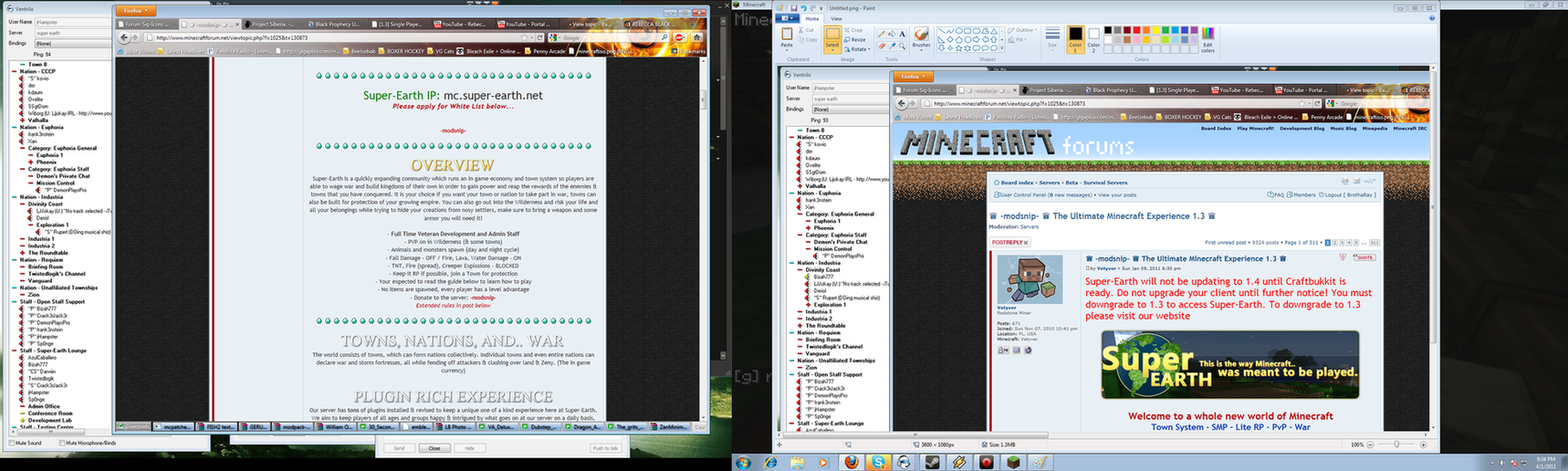Expand the shapes gallery More arrow
This screenshot has width=1568, height=471.
(1002, 47)
